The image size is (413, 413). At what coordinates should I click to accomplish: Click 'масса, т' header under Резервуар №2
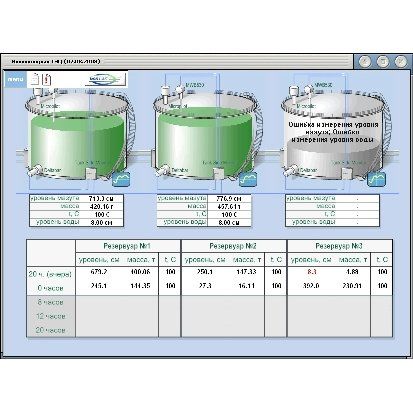246,260
